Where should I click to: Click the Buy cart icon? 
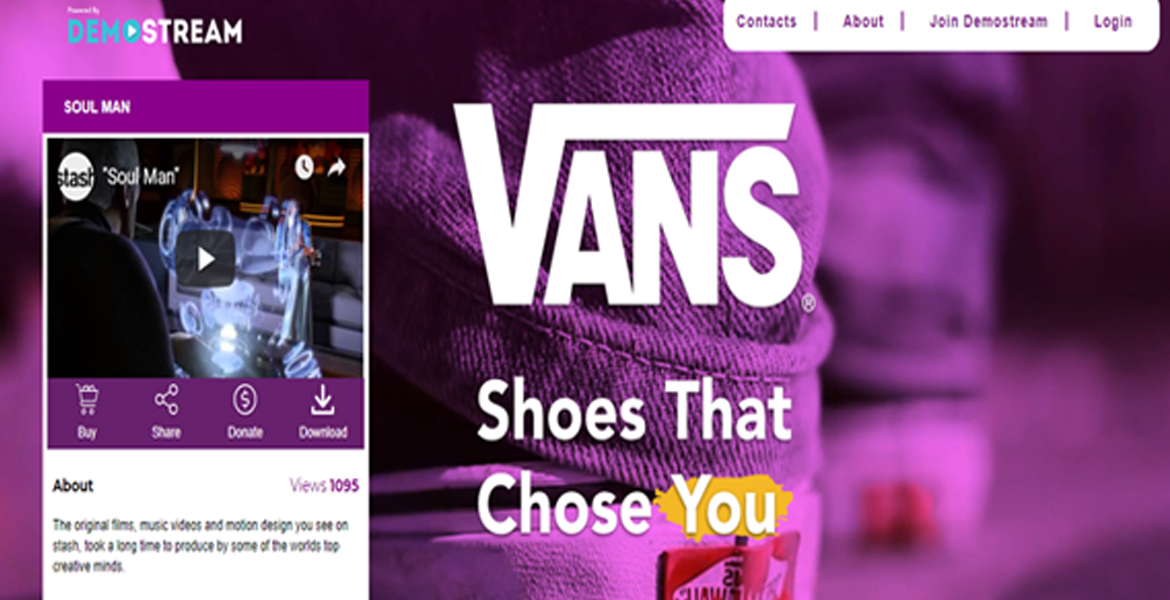[x=87, y=399]
